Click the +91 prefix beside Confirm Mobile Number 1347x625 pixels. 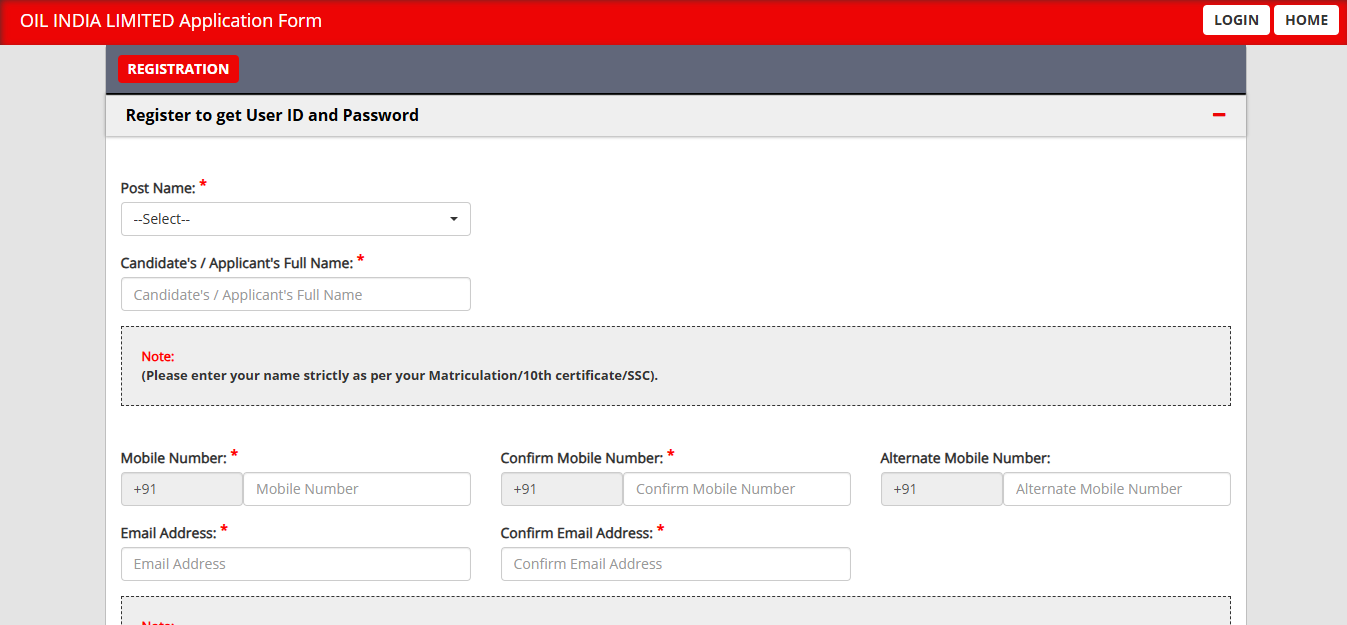click(561, 489)
